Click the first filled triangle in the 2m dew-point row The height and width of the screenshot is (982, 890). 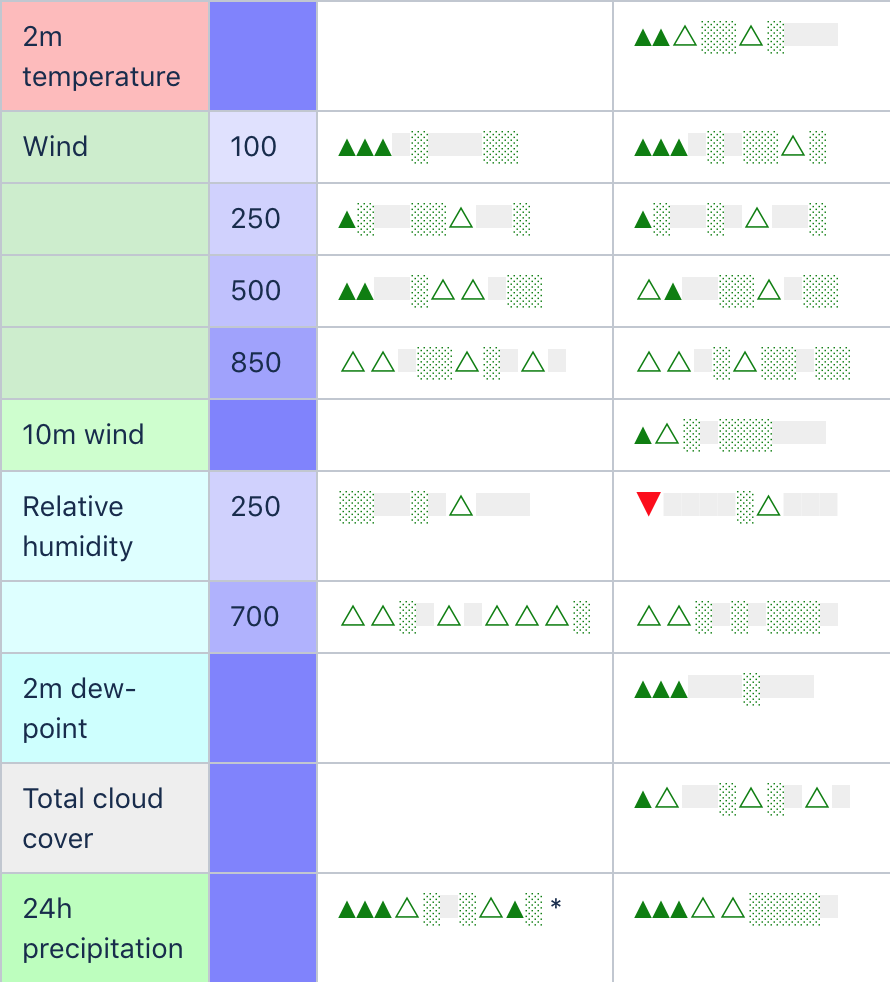pyautogui.click(x=643, y=688)
